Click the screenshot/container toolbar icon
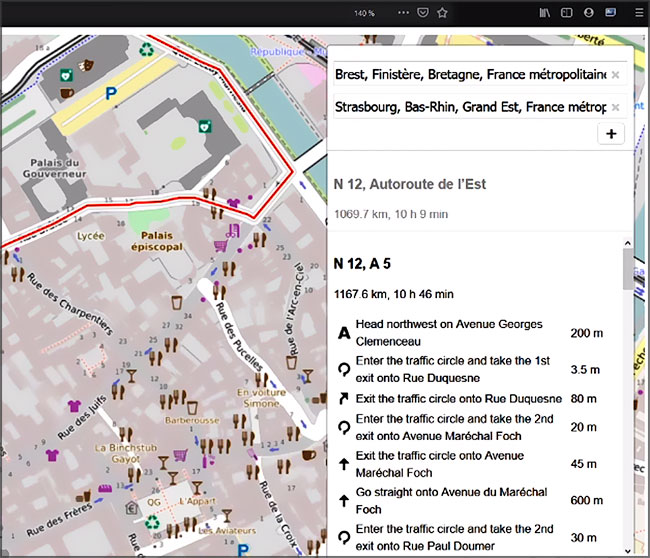 610,12
